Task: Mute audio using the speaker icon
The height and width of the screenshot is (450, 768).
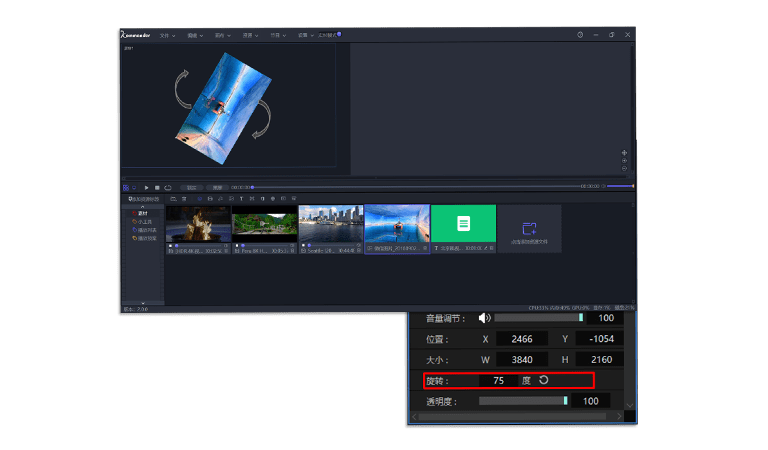Action: (484, 318)
